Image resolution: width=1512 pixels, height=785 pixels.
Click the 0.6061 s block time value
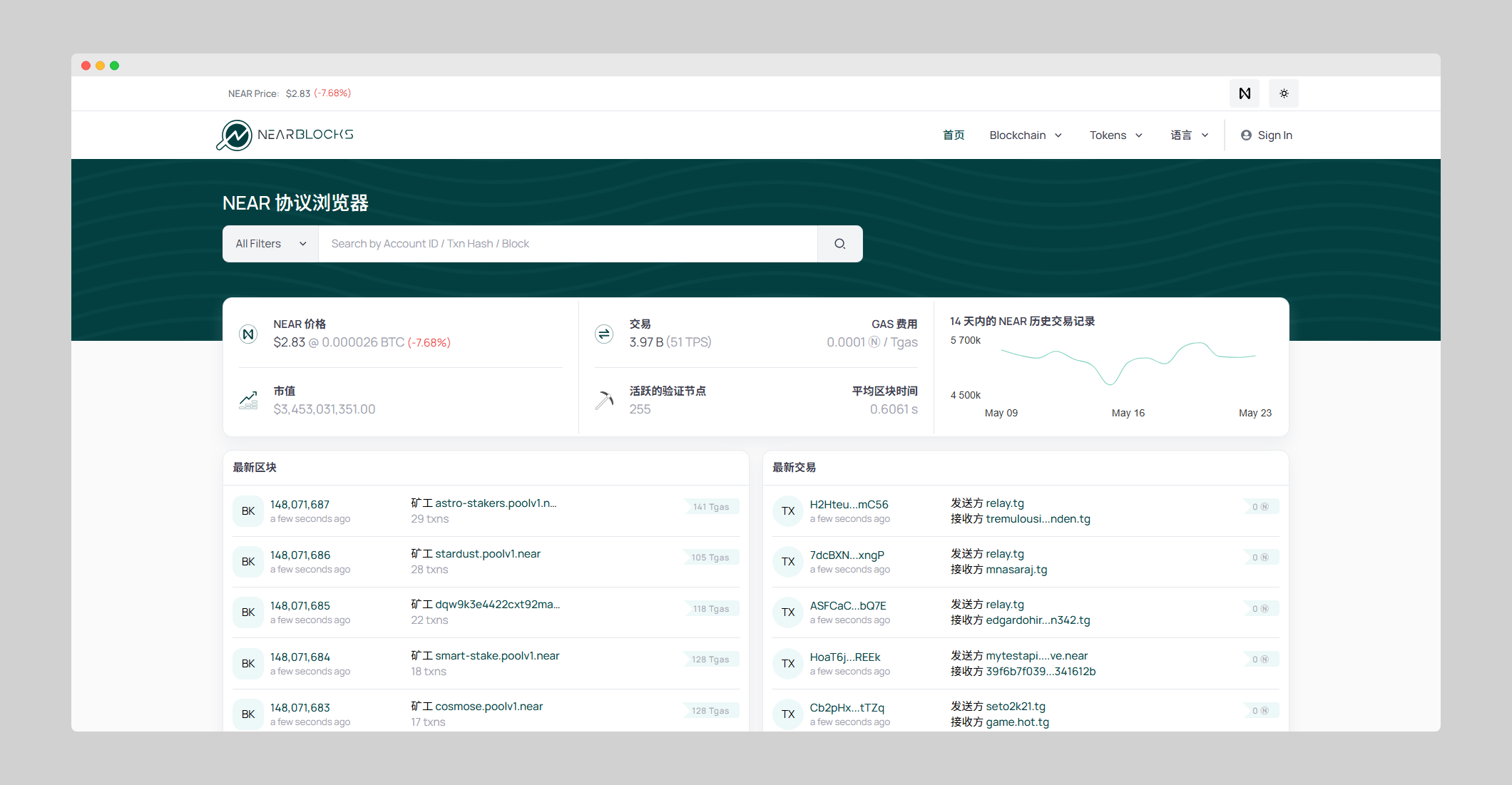pyautogui.click(x=894, y=409)
